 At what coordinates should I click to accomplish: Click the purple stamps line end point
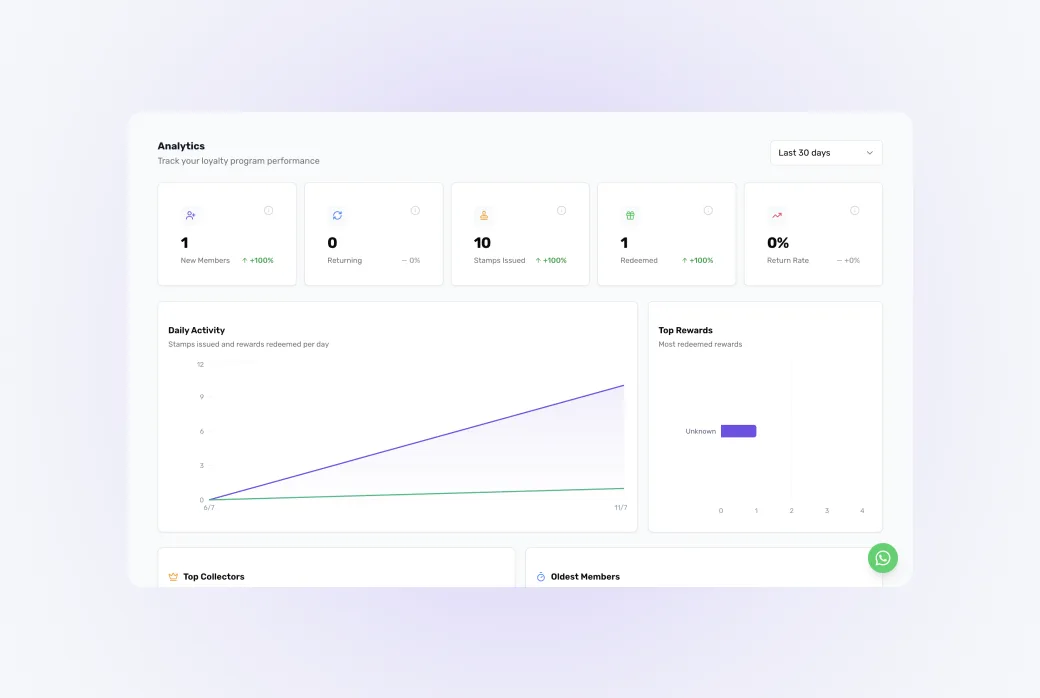click(623, 385)
